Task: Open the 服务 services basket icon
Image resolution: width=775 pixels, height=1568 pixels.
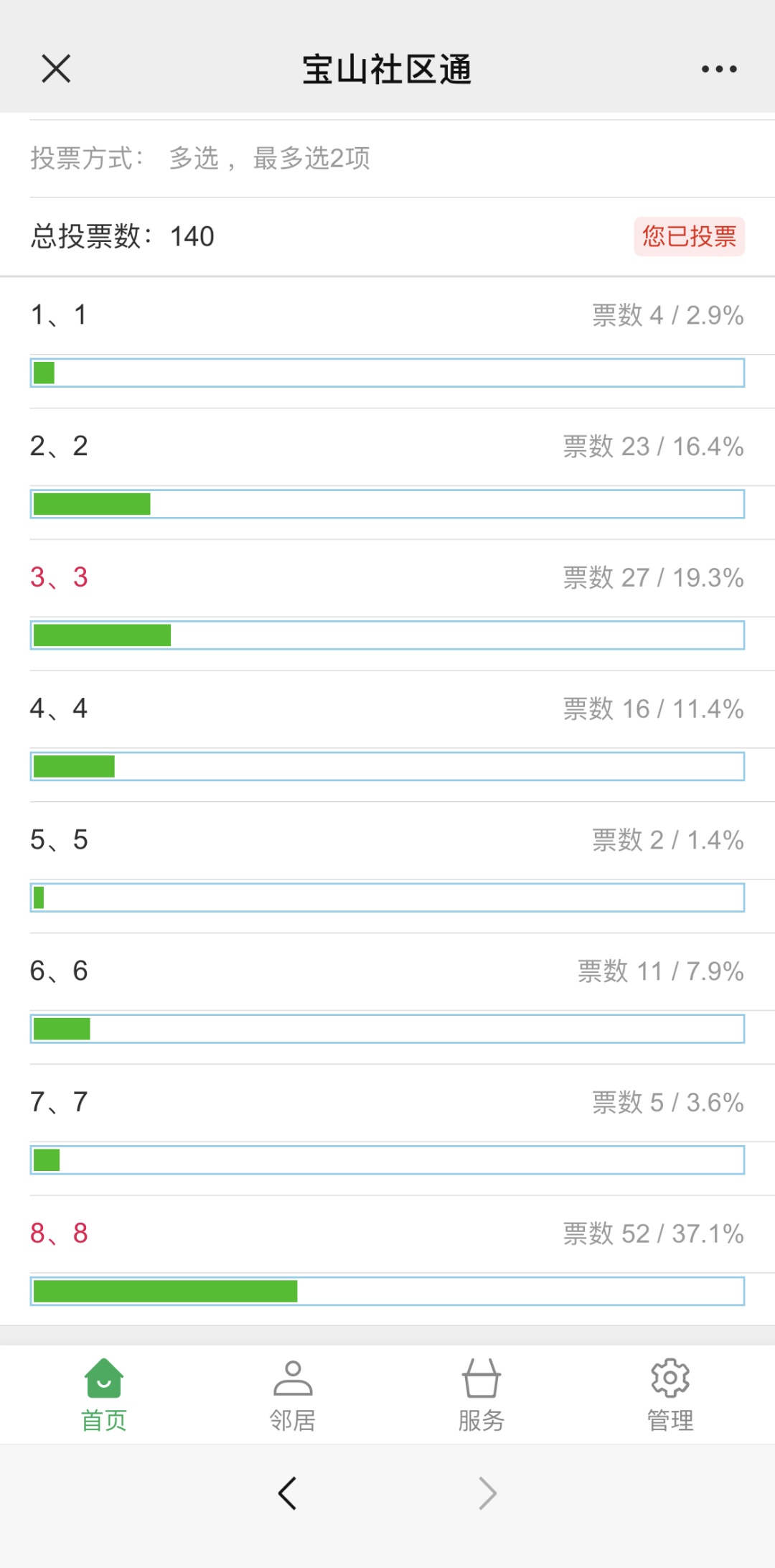Action: coord(481,1378)
